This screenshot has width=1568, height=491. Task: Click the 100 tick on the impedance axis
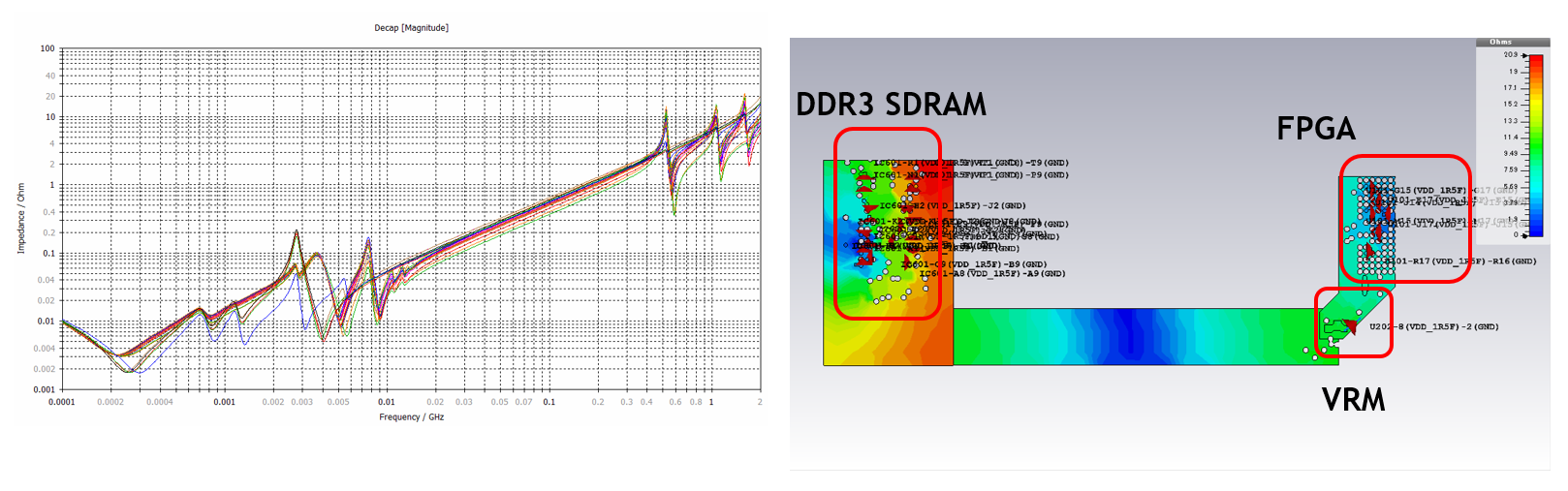click(47, 48)
